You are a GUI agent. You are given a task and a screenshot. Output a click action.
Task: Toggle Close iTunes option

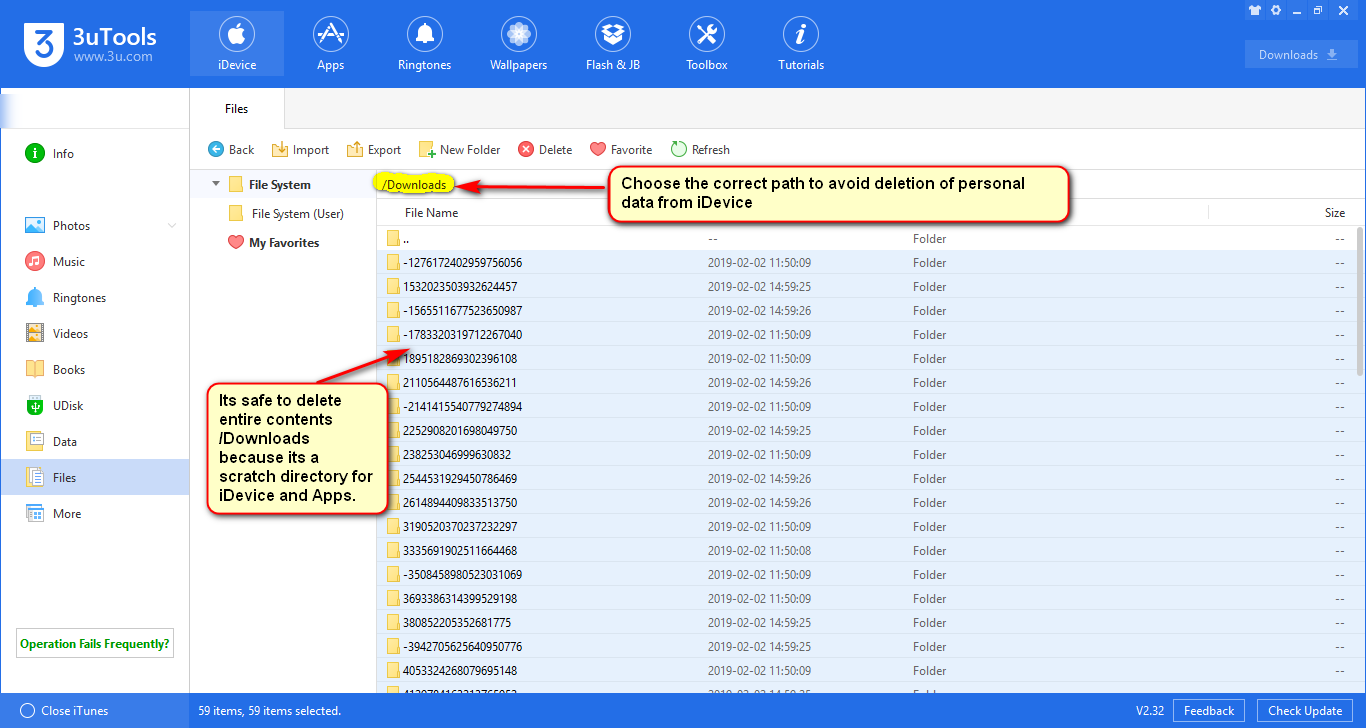(x=64, y=711)
